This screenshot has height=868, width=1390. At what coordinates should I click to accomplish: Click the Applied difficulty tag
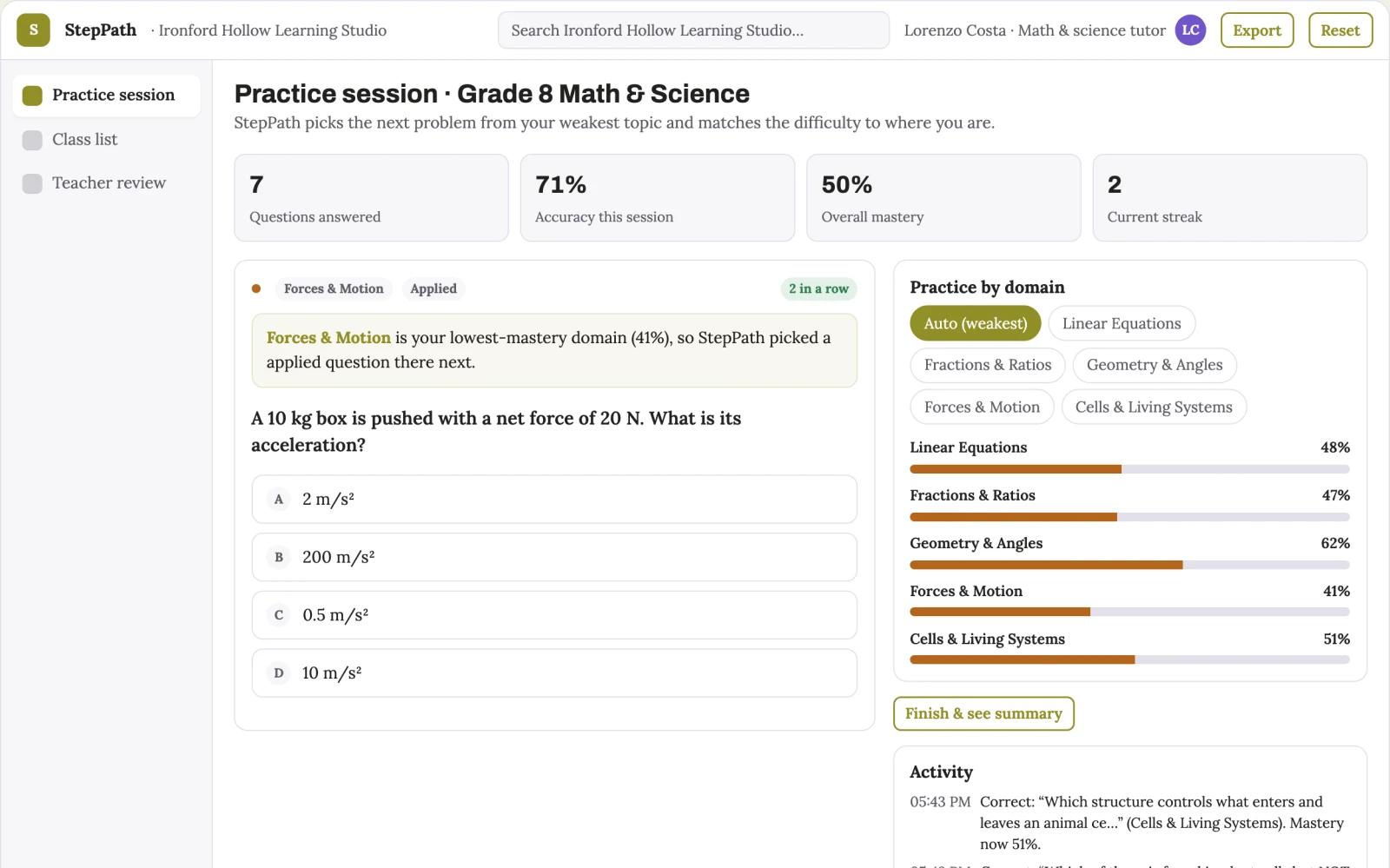(434, 288)
